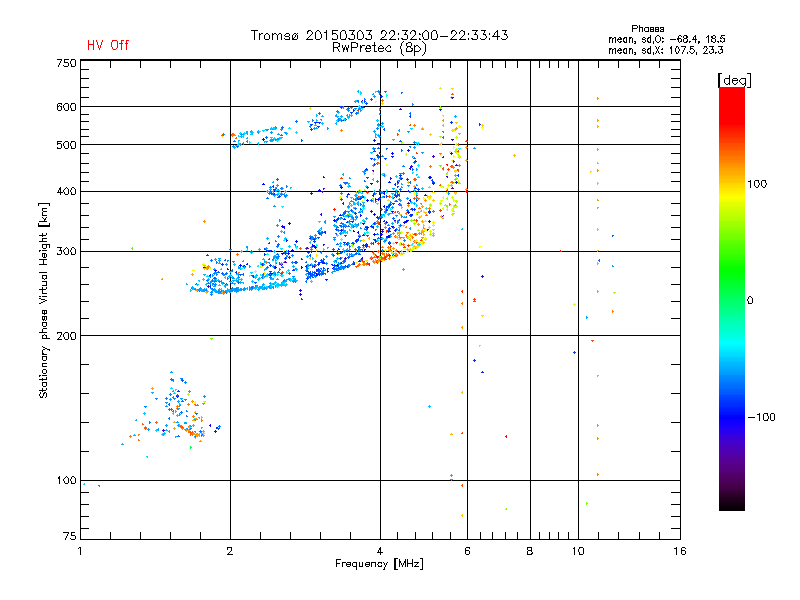Screen dimensions: 800x600
Task: Click the phase colorbar gradient
Action: [x=732, y=298]
